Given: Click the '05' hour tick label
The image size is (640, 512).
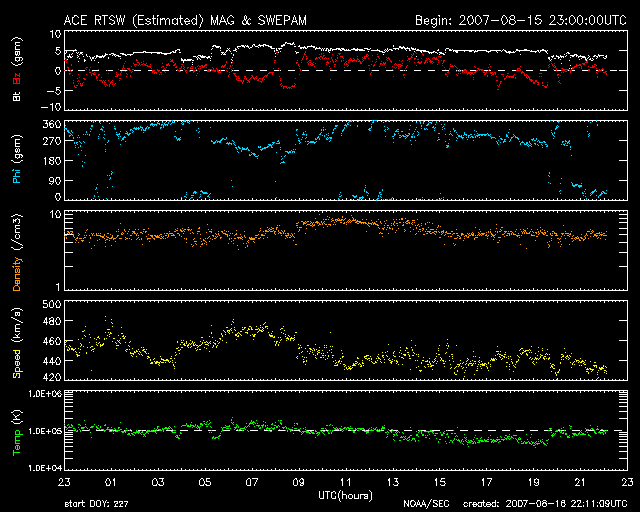Looking at the screenshot, I should pyautogui.click(x=205, y=482).
